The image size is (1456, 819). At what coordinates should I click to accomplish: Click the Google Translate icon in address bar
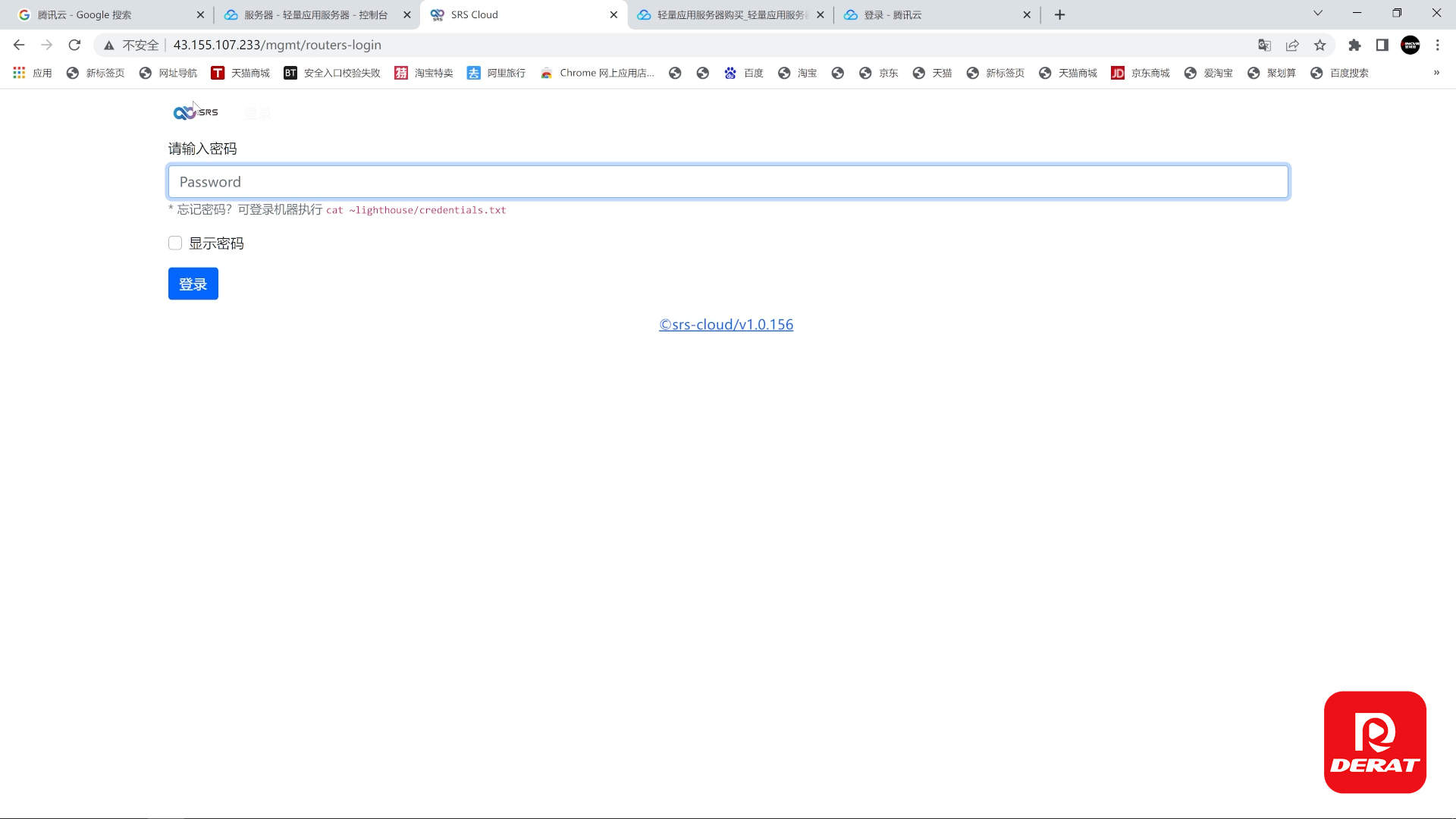pyautogui.click(x=1265, y=45)
